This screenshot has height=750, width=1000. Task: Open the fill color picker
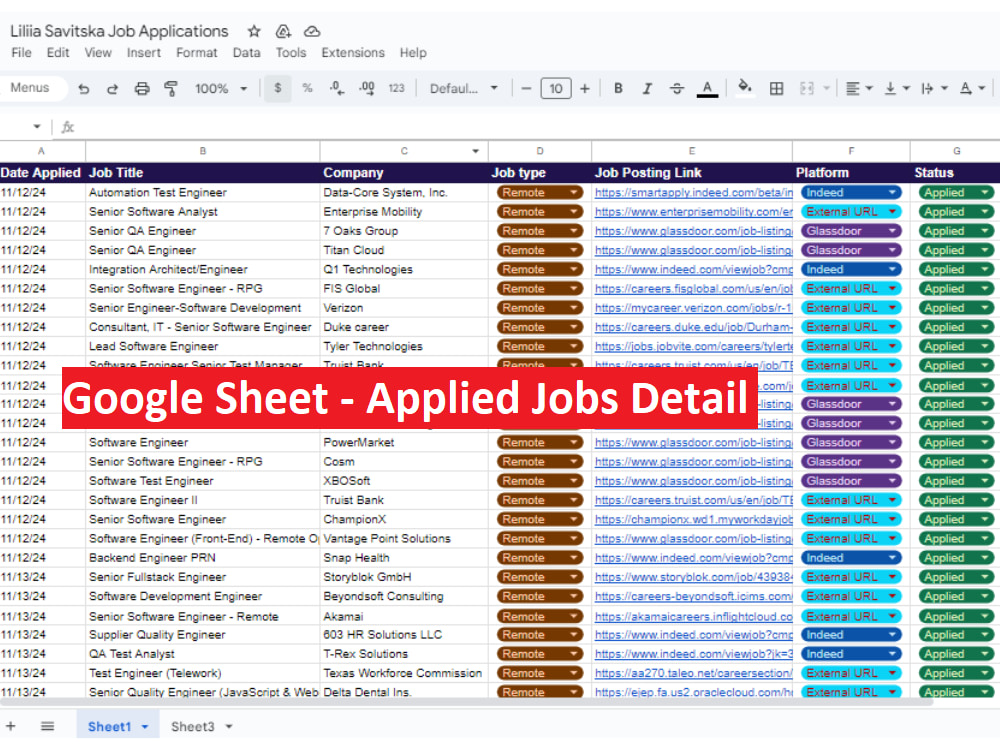(745, 87)
